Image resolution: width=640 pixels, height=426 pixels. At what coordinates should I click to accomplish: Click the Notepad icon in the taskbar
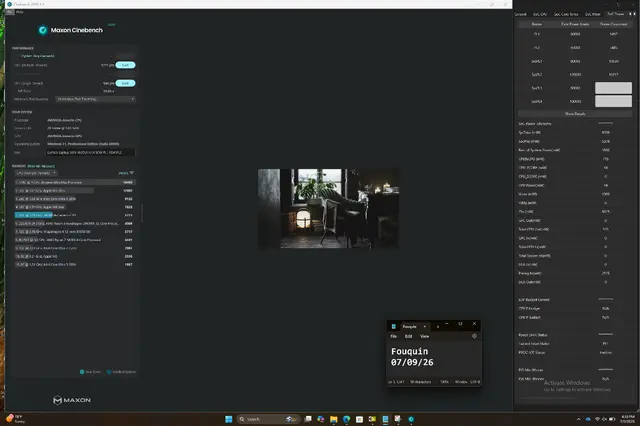point(385,419)
